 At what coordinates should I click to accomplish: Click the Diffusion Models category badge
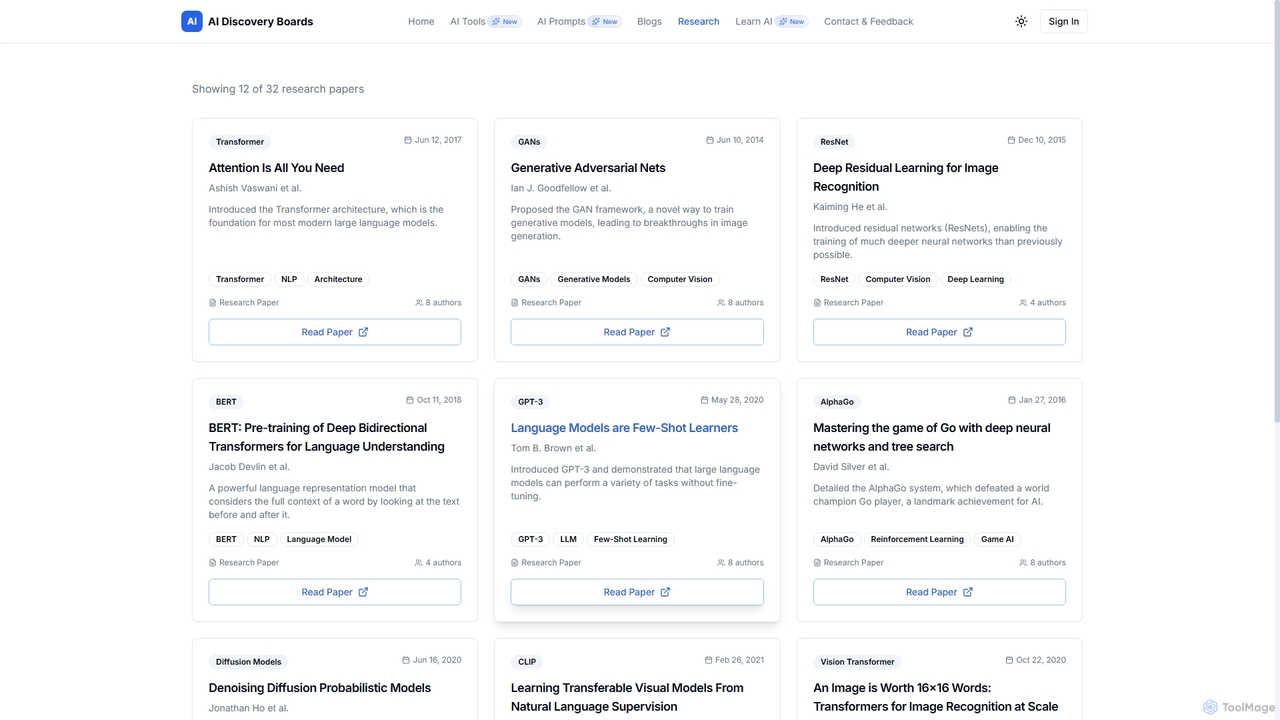pos(248,662)
